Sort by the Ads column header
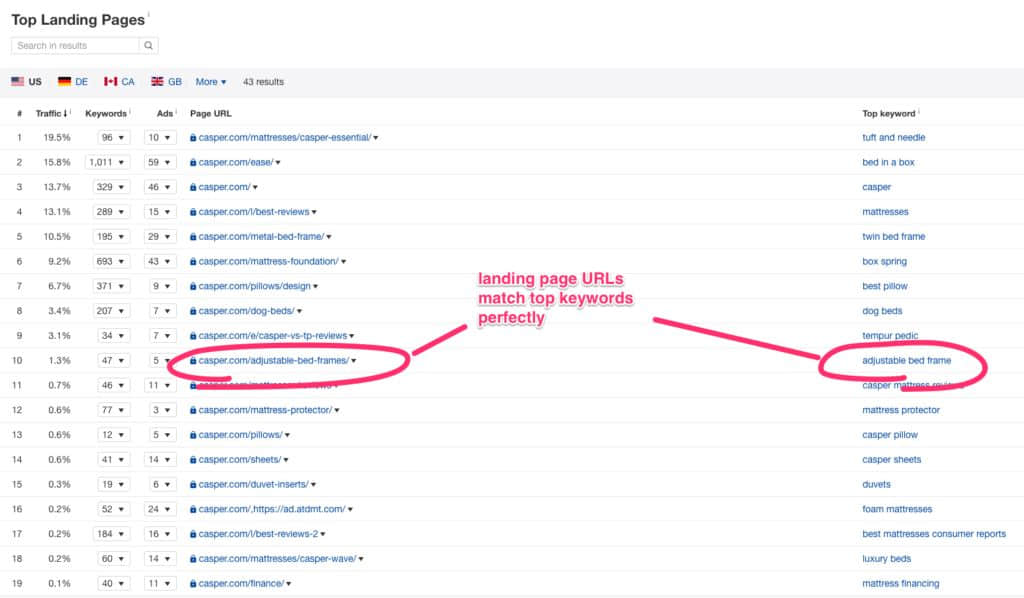Screen dimensions: 1024x598 click(x=165, y=114)
